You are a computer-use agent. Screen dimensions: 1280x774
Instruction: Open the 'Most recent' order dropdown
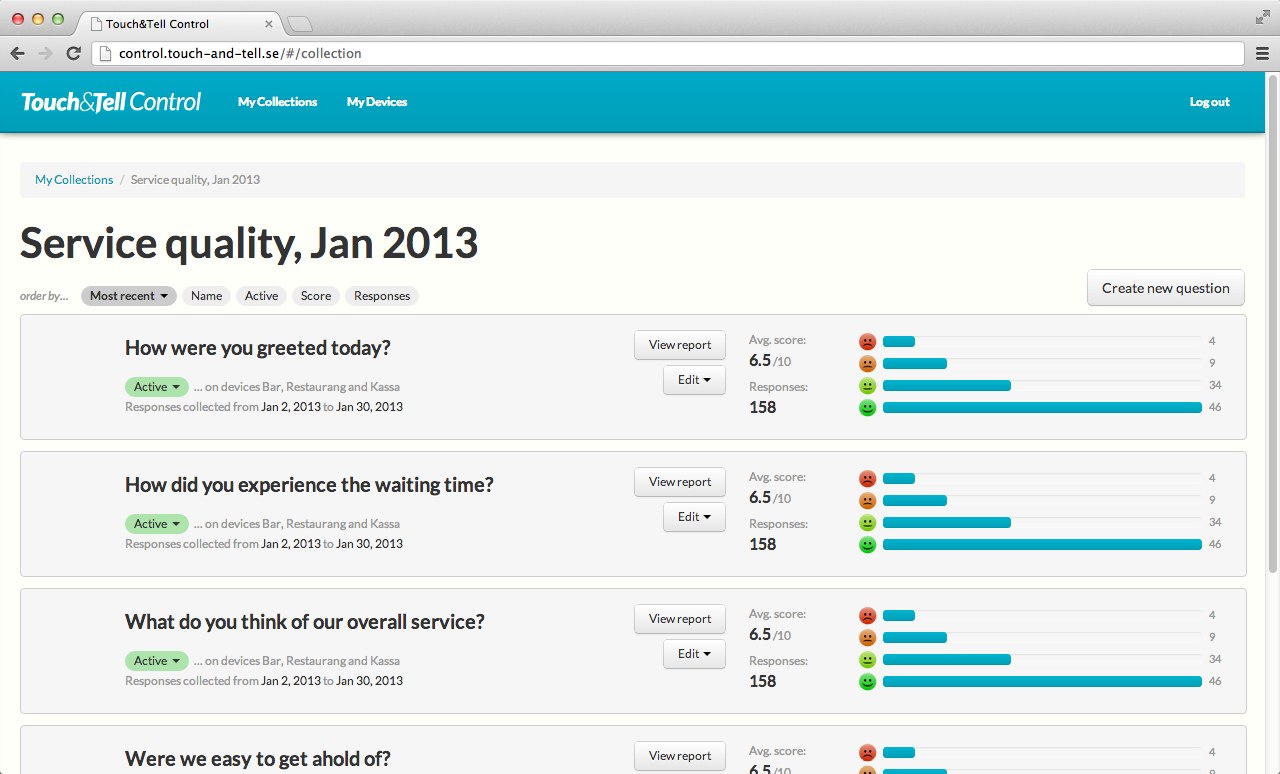(x=129, y=296)
